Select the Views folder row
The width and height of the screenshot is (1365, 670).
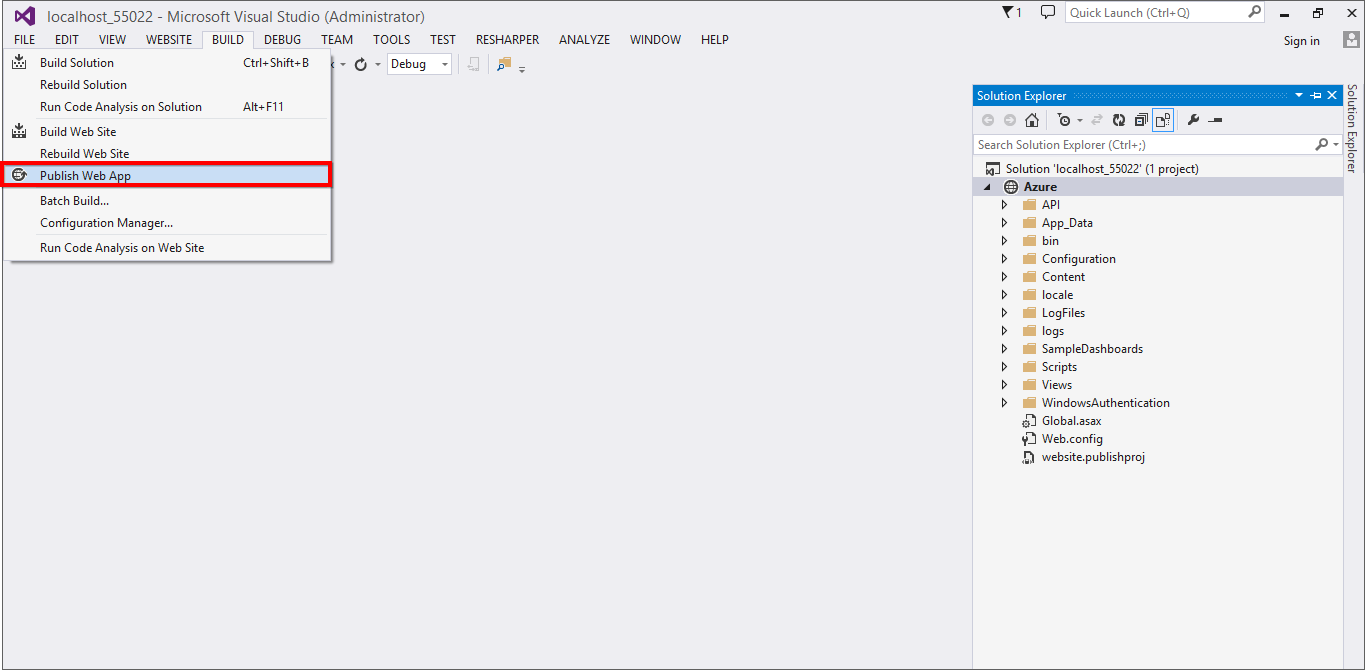[x=1158, y=385]
